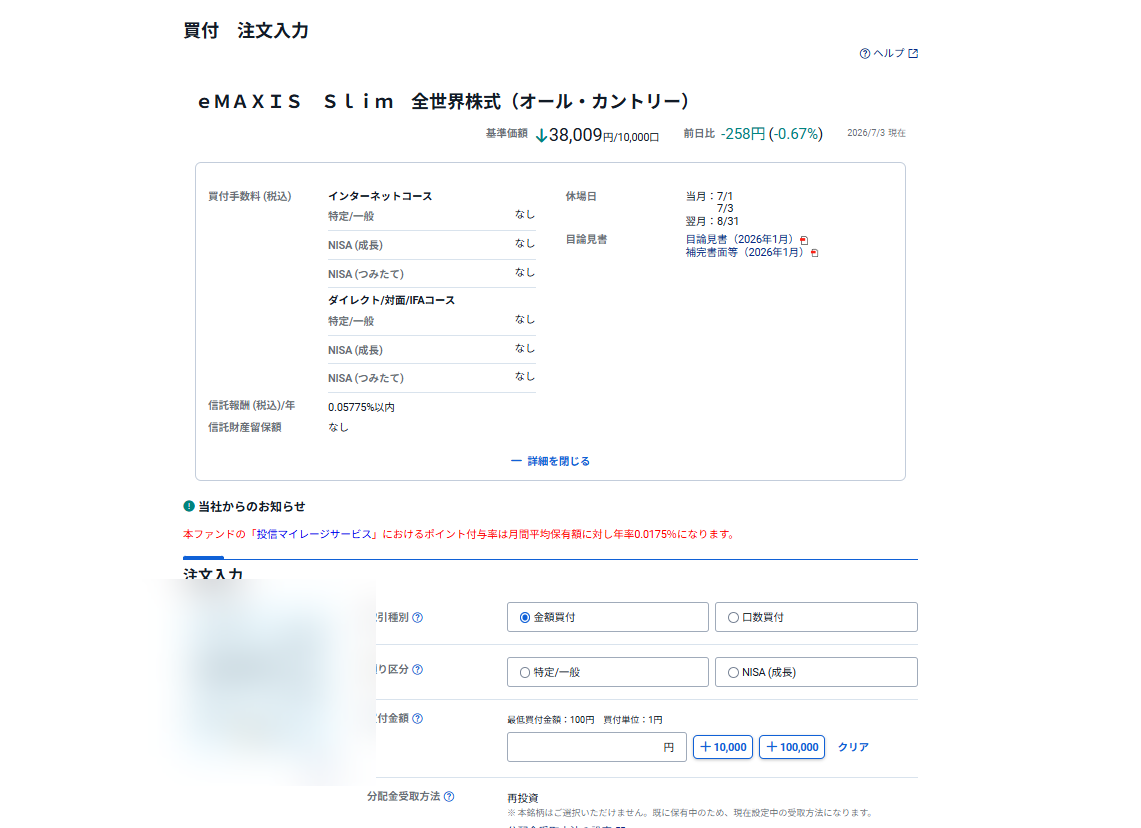
Task: Click 再投資 distribution method value
Action: pyautogui.click(x=522, y=798)
